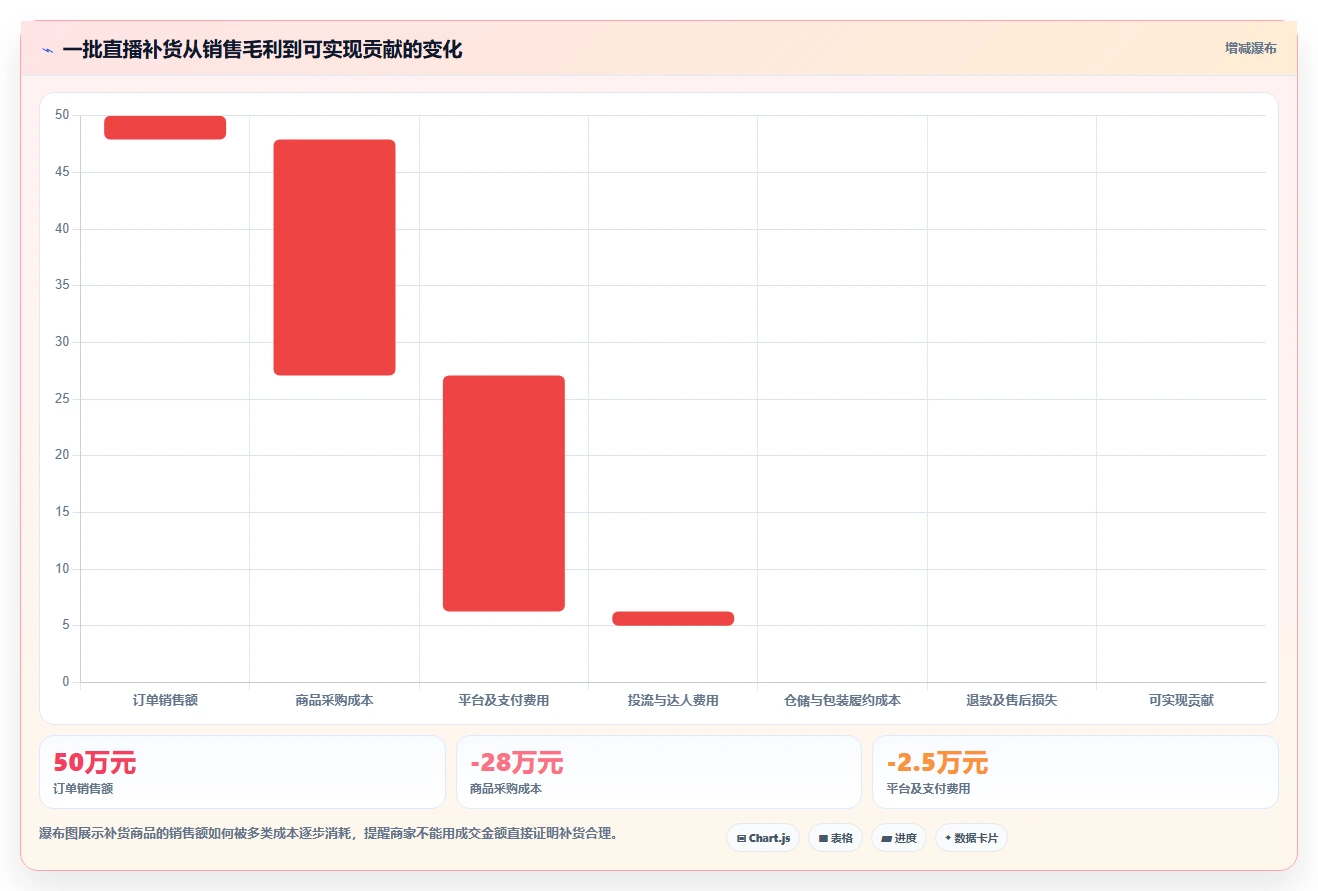Viewport: 1318px width, 891px height.
Task: Click the lightning icon beside the title
Action: [47, 49]
